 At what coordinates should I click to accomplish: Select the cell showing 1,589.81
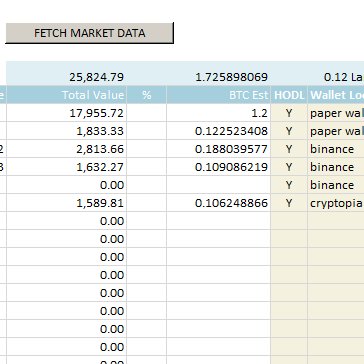click(67, 203)
